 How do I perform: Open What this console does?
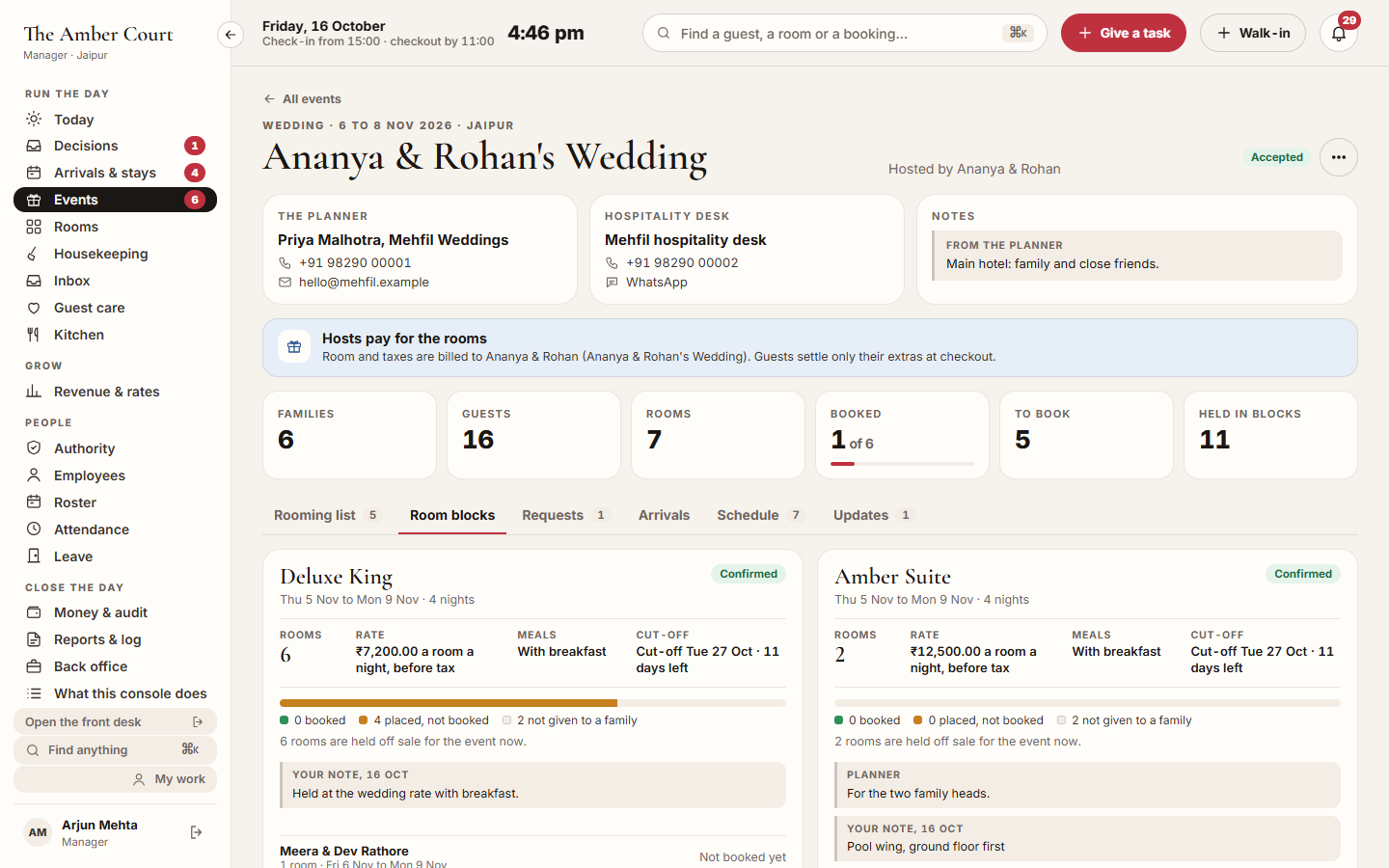click(x=115, y=693)
